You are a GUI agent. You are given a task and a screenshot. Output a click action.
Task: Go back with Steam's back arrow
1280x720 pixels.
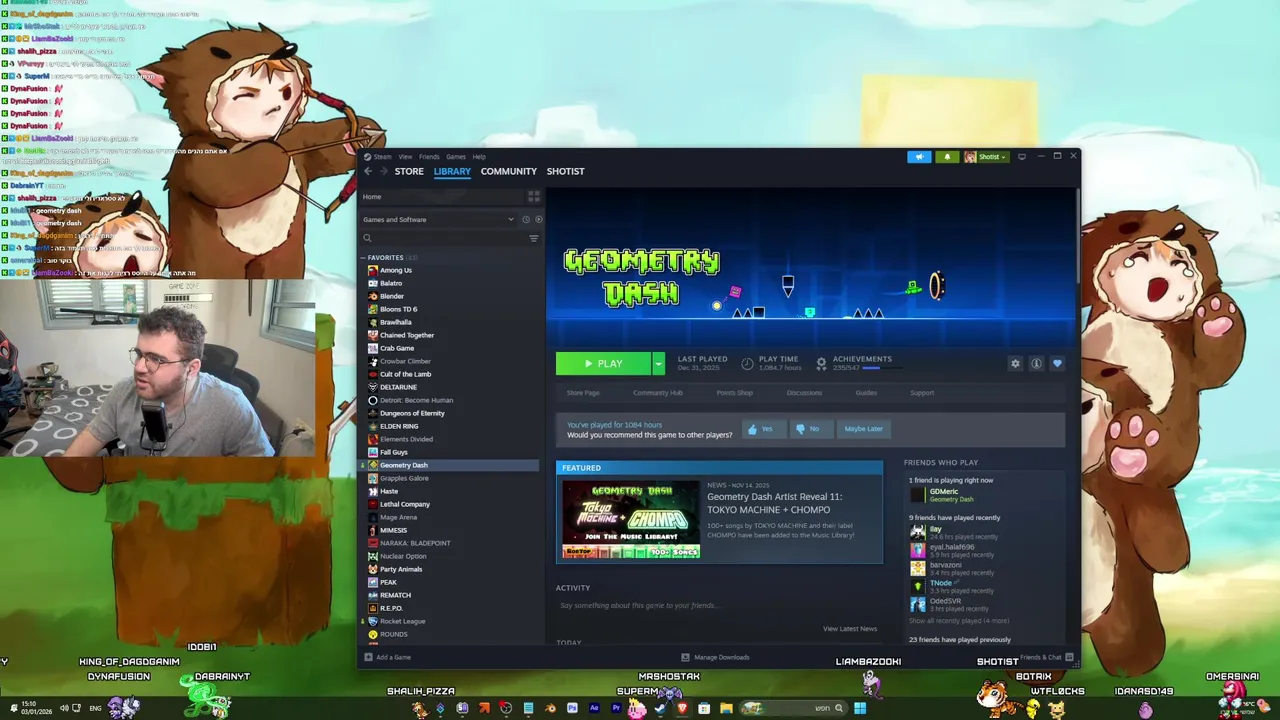point(367,171)
